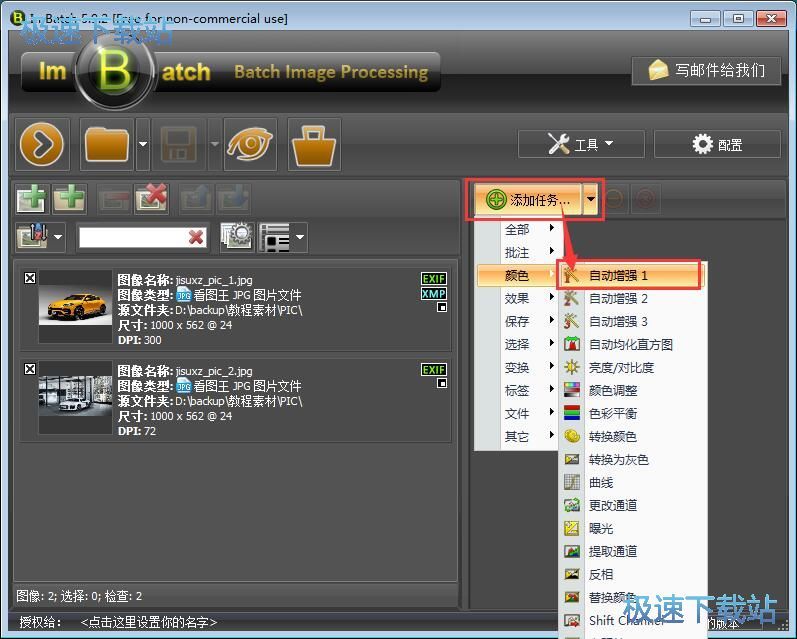Screen dimensions: 797x639
Task: Click the 亮度/对比度 sun icon
Action: pos(572,367)
